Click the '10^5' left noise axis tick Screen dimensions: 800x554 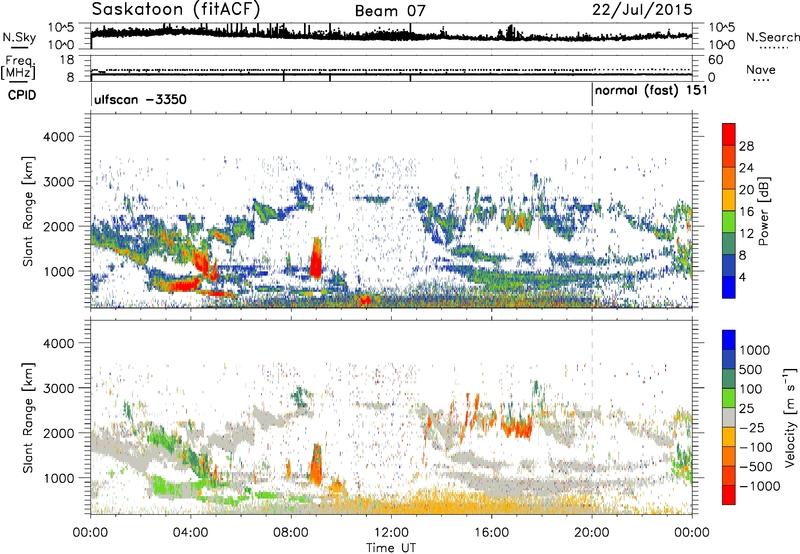pyautogui.click(x=61, y=28)
